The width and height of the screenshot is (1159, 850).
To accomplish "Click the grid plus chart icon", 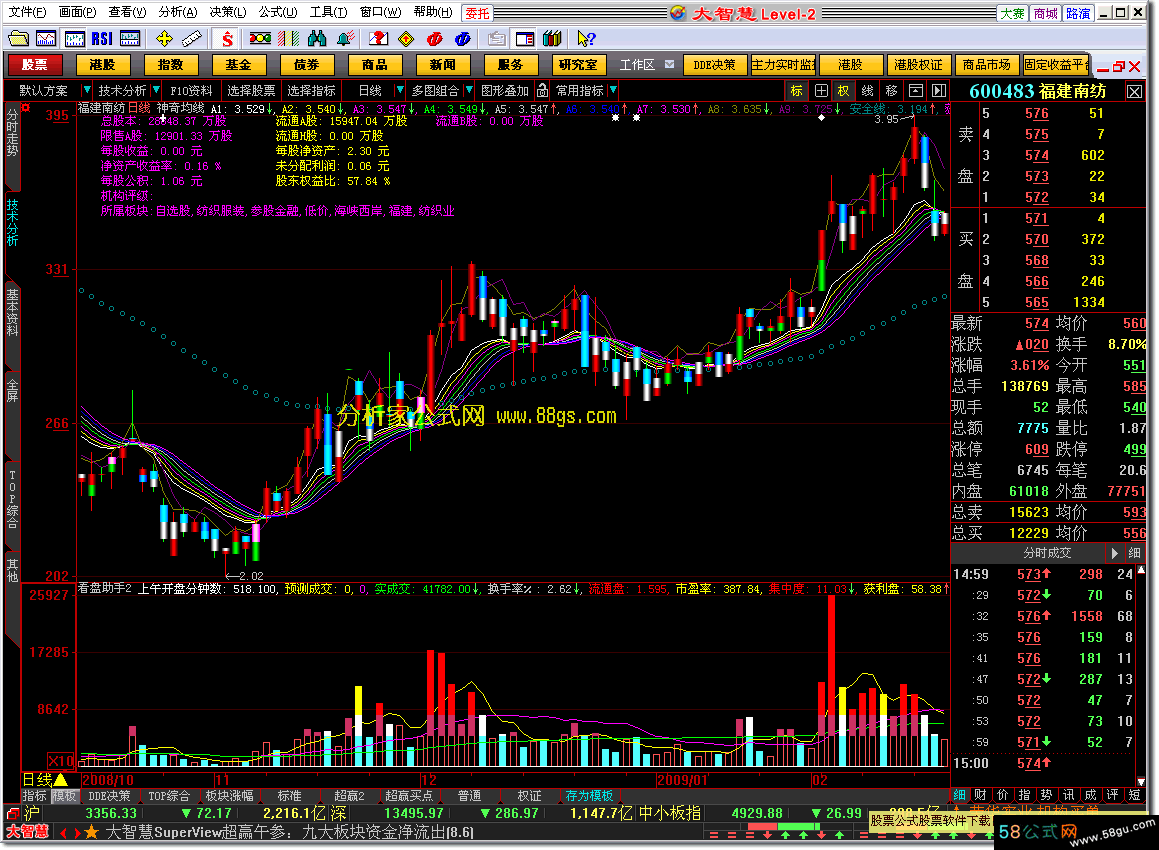I will coord(820,90).
